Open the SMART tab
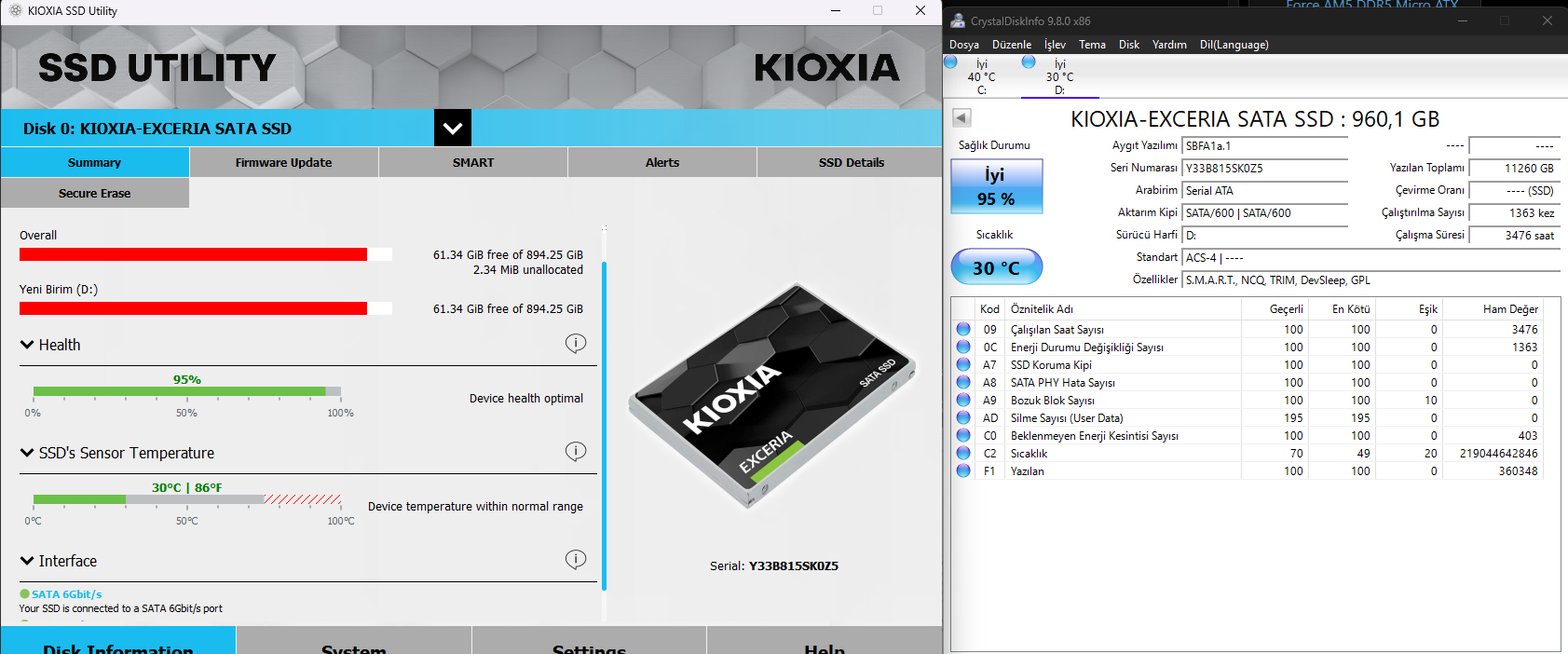1568x654 pixels. 473,162
